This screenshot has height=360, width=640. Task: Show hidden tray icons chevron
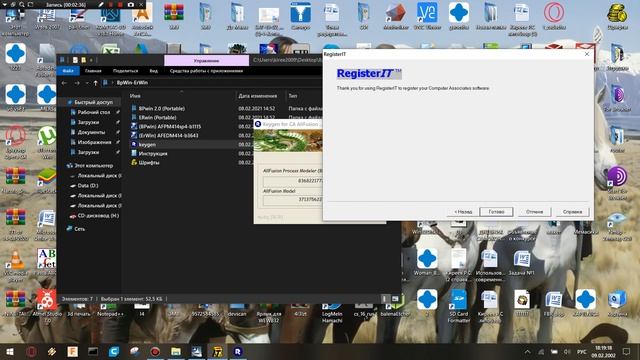[527, 351]
